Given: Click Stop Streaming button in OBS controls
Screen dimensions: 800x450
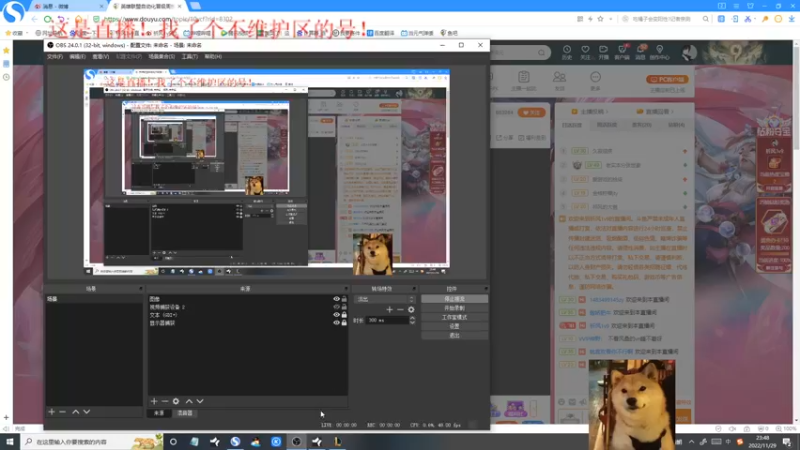Looking at the screenshot, I should [x=454, y=299].
